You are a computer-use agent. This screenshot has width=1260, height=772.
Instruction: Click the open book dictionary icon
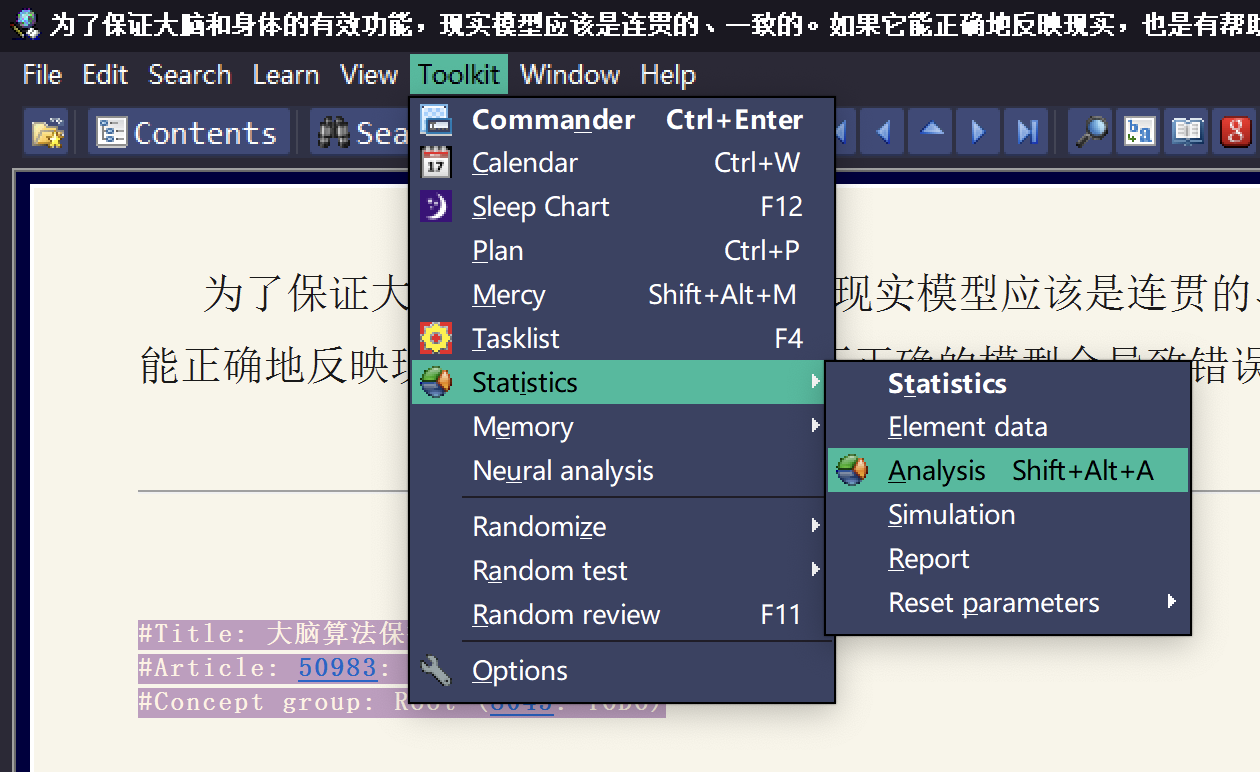1187,132
